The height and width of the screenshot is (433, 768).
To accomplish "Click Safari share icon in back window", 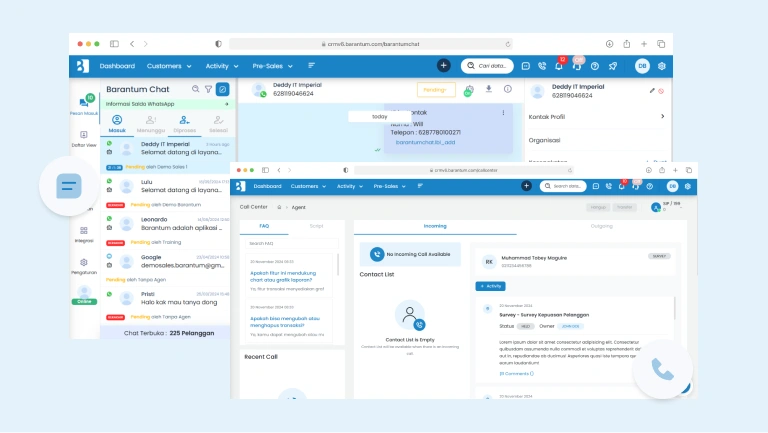I will (x=626, y=44).
